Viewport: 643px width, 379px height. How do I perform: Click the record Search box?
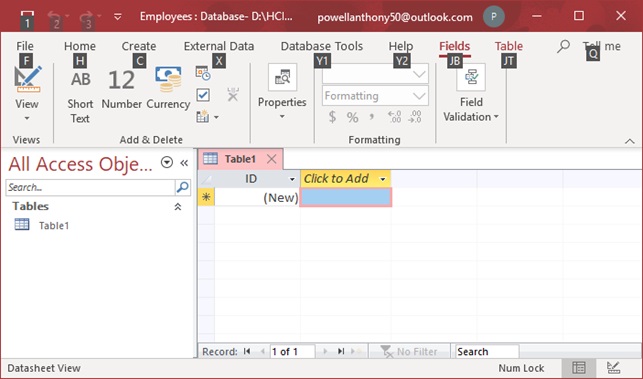point(487,352)
